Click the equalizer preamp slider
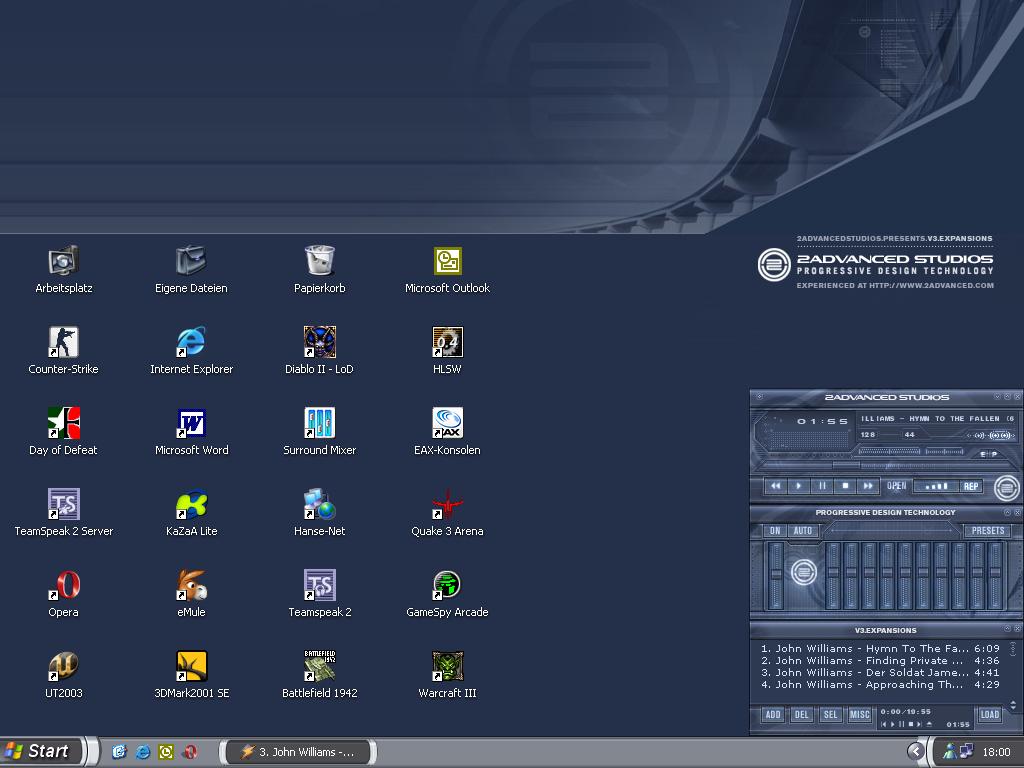Viewport: 1024px width, 768px height. click(x=776, y=575)
